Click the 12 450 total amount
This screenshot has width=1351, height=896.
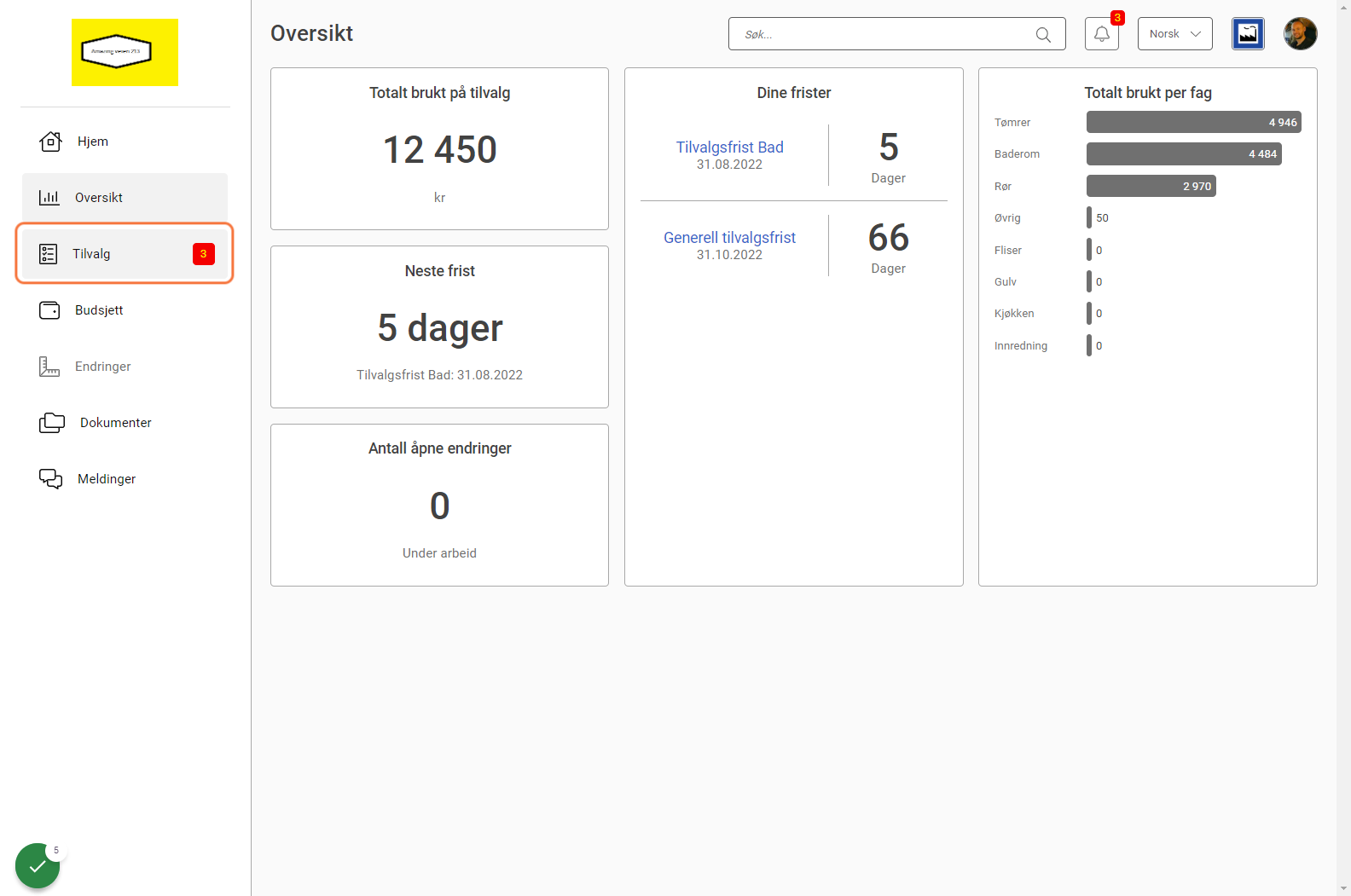click(440, 150)
